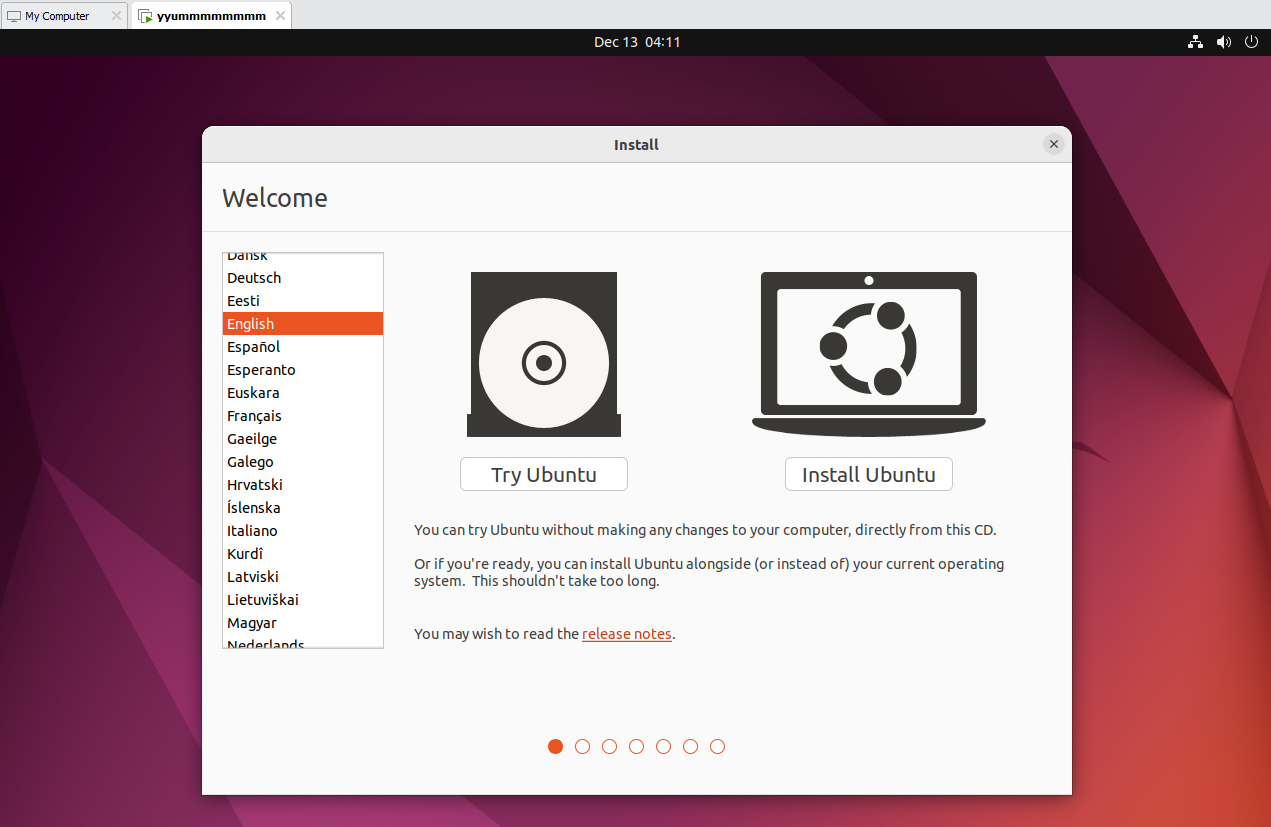Close the yyummmmmmmm tab

279,16
